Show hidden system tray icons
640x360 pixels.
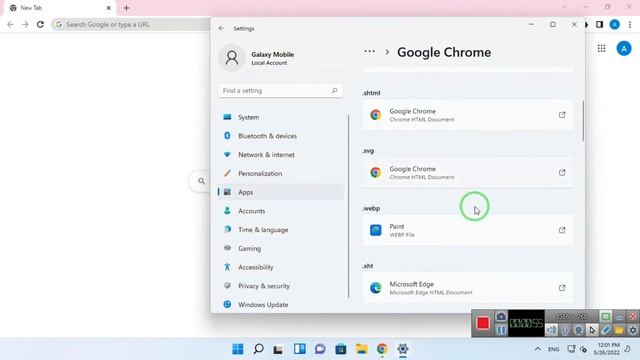point(538,349)
